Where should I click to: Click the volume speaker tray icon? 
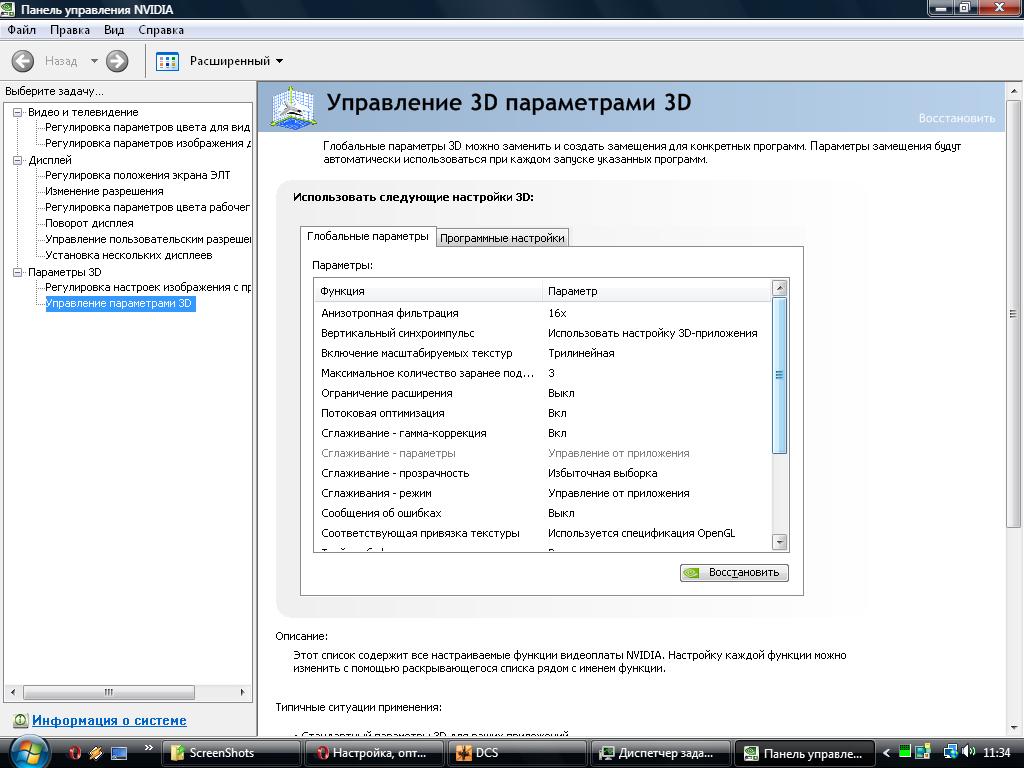coord(968,752)
